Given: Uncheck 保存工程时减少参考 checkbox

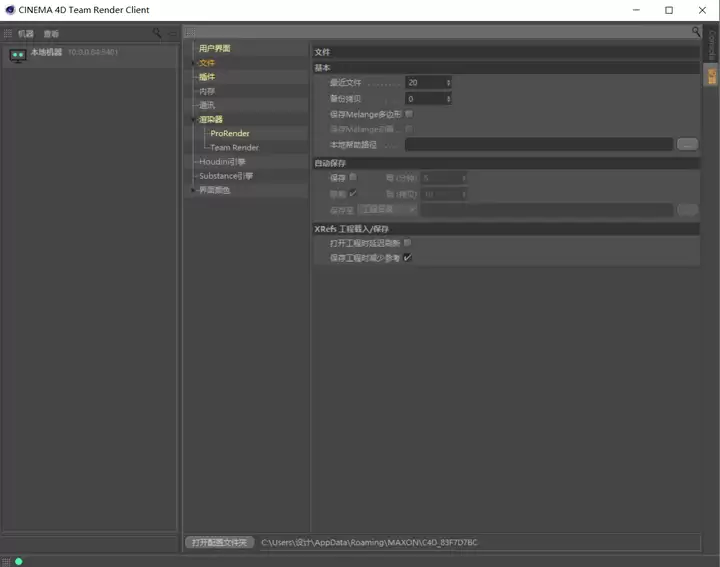Looking at the screenshot, I should click(x=407, y=258).
